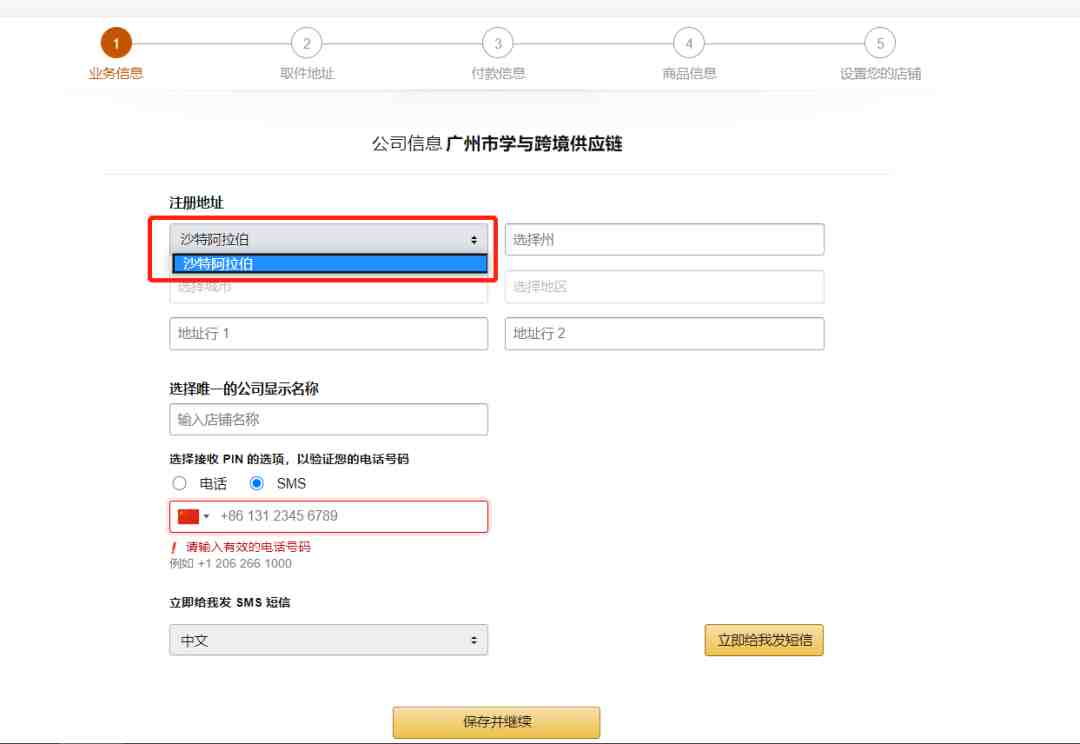Select the 电话 radio button
The width and height of the screenshot is (1080, 744).
pos(179,483)
